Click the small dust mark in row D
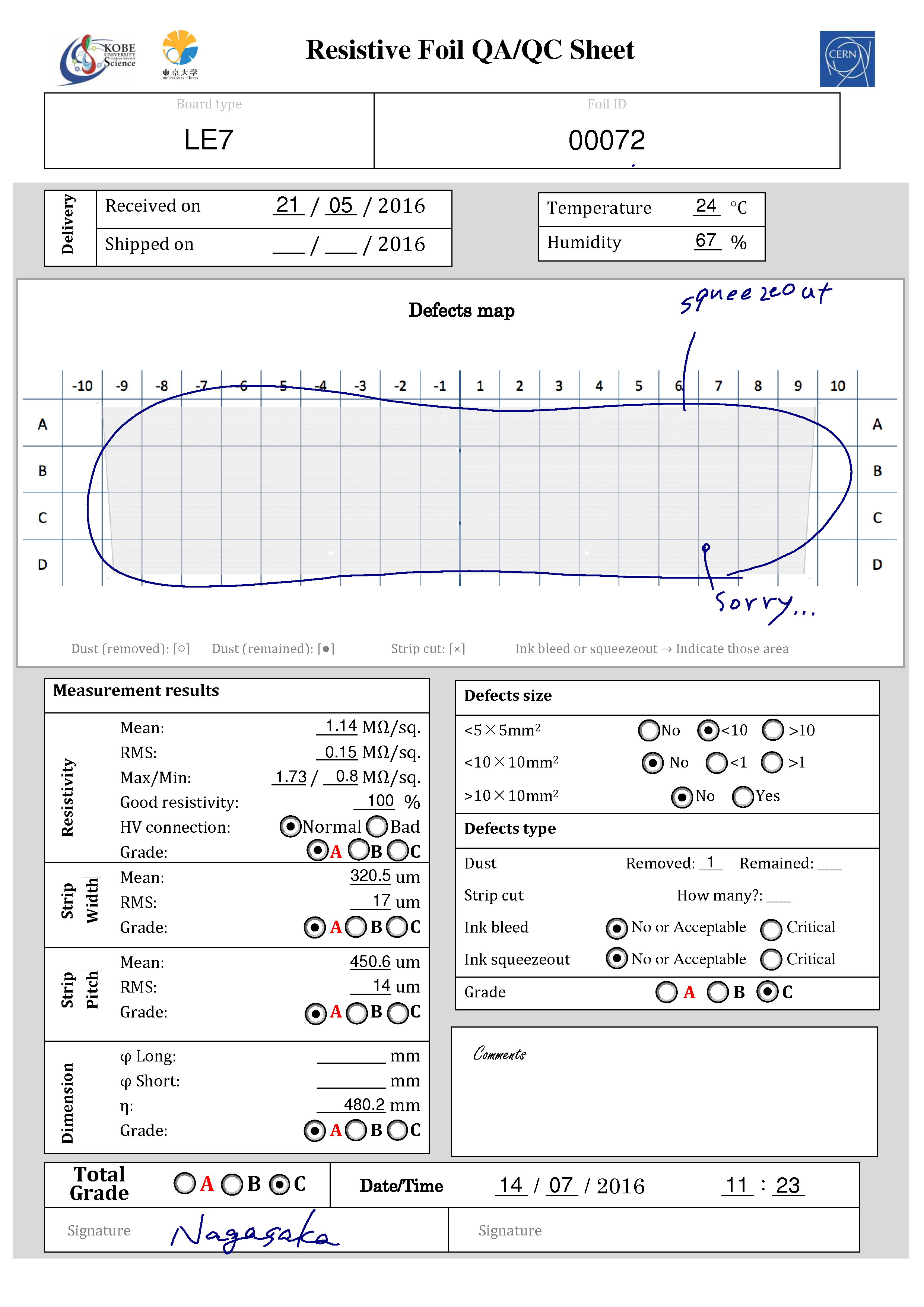The height and width of the screenshot is (1307, 924). 705,548
